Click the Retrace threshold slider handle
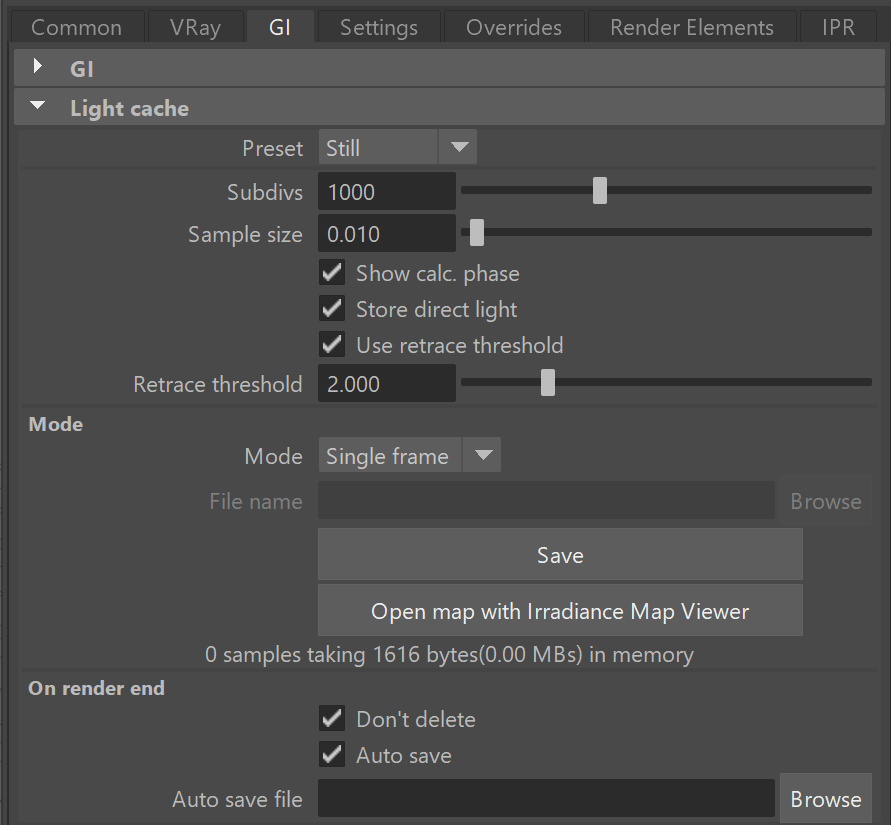This screenshot has width=891, height=825. 548,382
